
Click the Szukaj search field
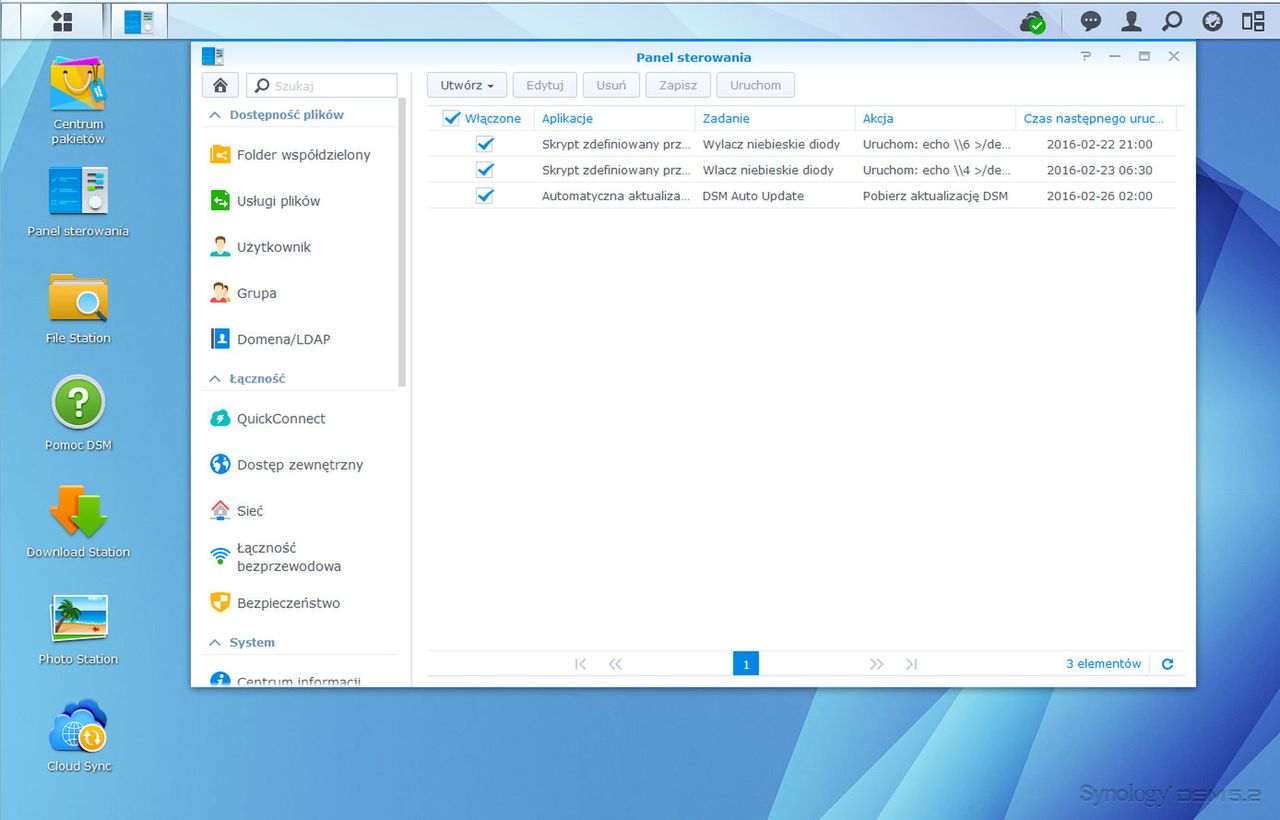322,85
